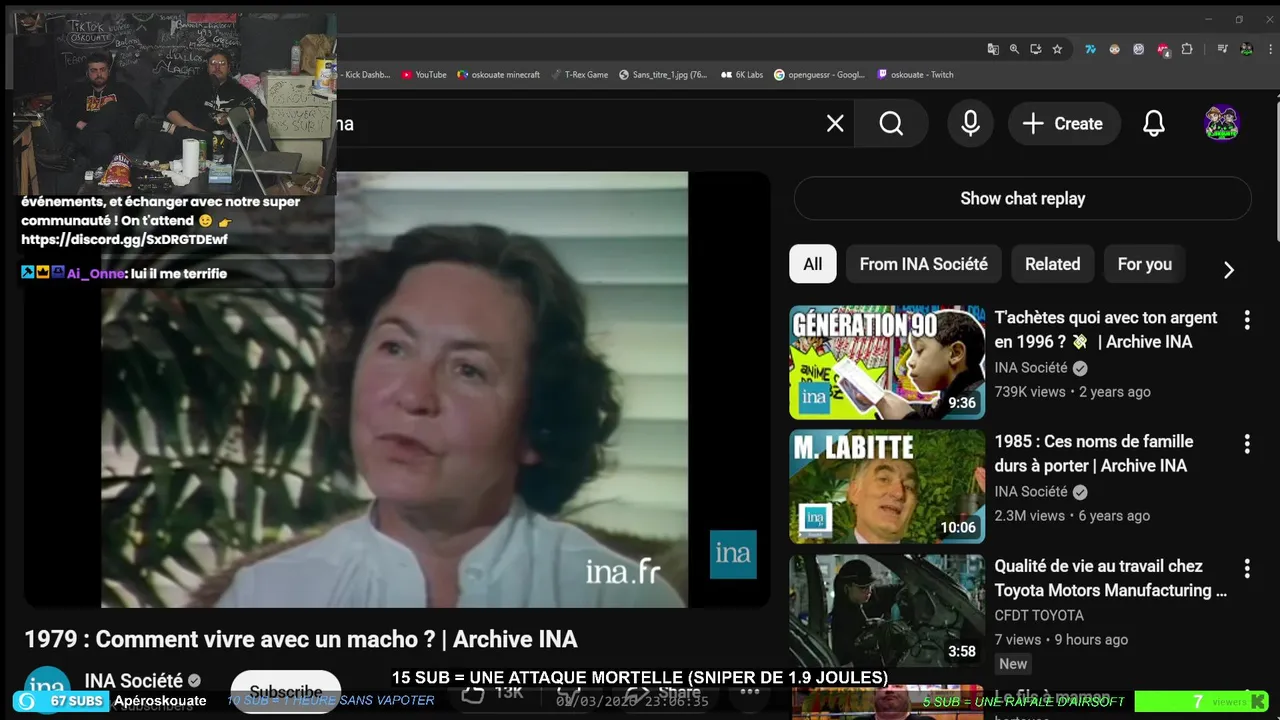
Task: Click INA Société channel under 1996 video
Action: 1031,368
